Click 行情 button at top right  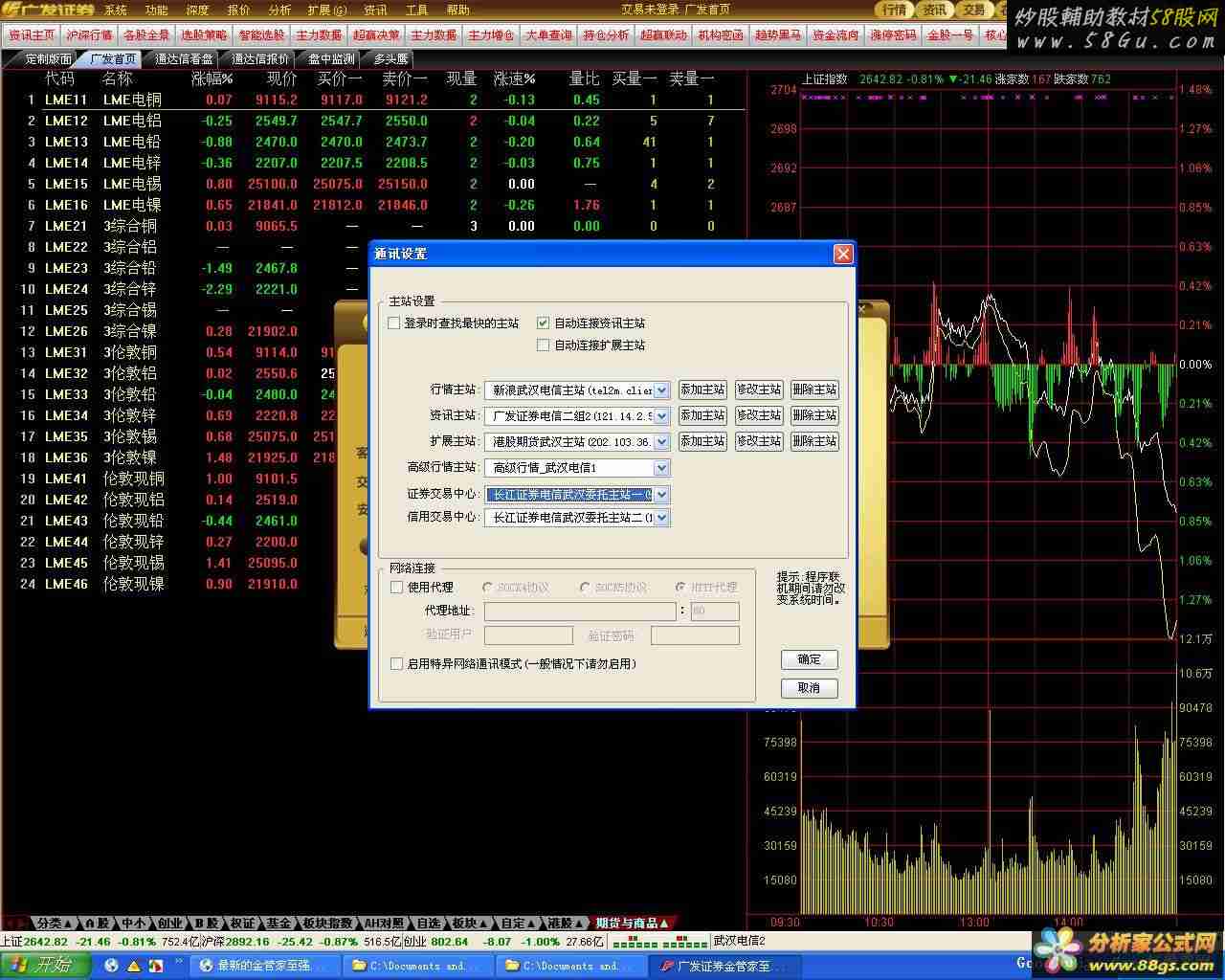point(894,10)
